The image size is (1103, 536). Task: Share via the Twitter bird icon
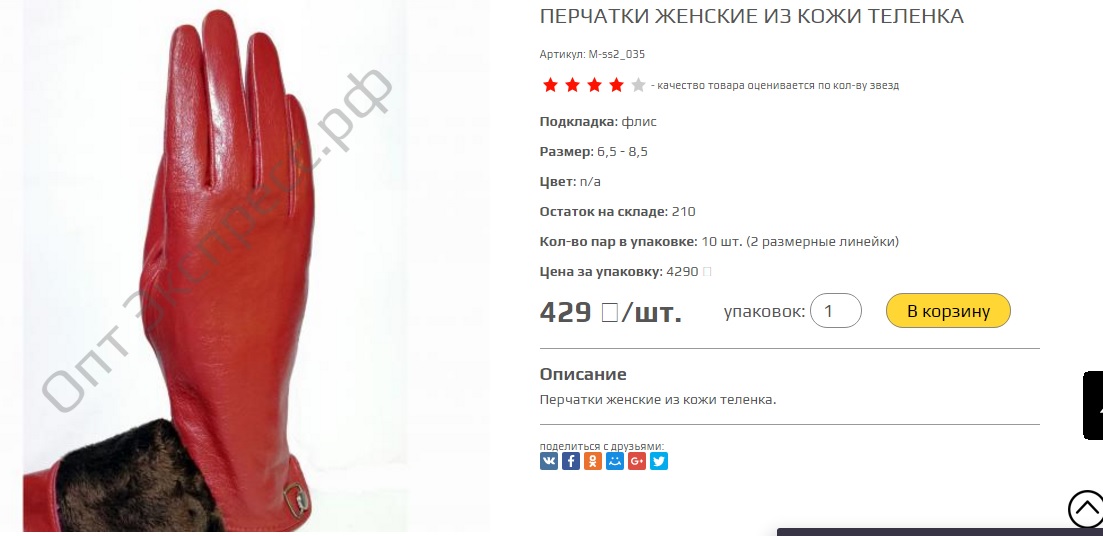659,461
